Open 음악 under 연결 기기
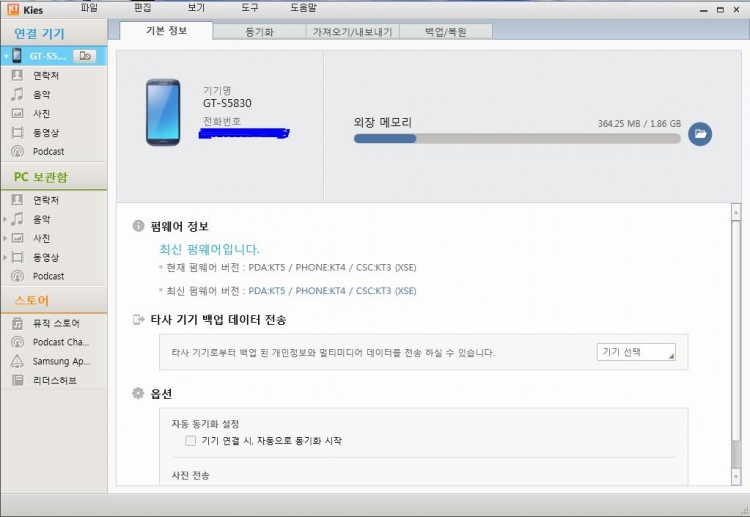The image size is (750, 517). pyautogui.click(x=42, y=95)
